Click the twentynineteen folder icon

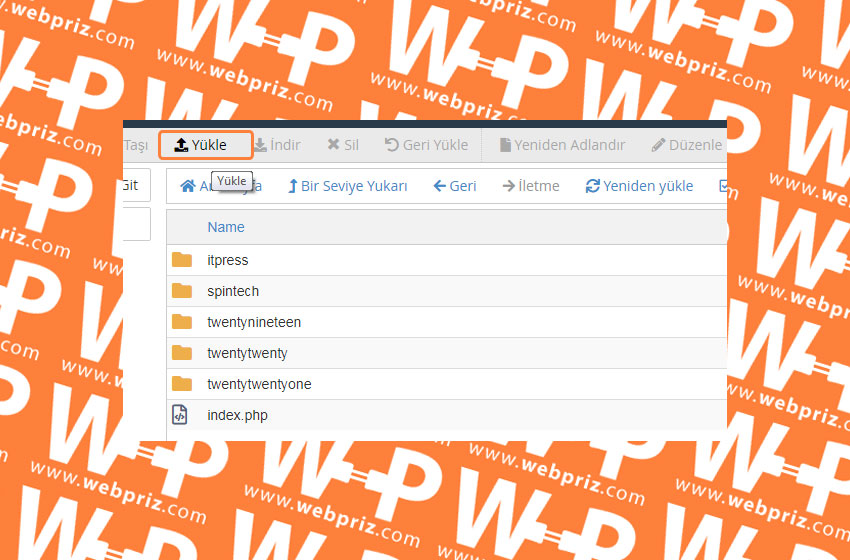[182, 322]
